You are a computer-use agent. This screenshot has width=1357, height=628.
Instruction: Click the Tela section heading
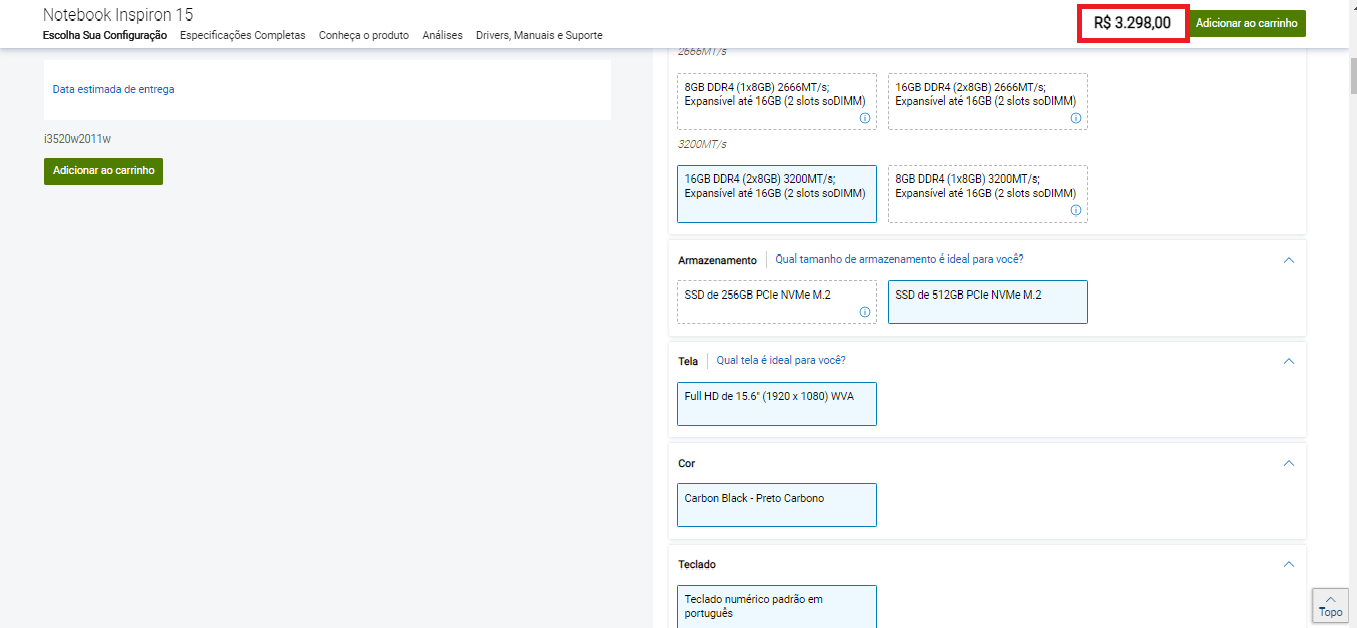pos(688,361)
